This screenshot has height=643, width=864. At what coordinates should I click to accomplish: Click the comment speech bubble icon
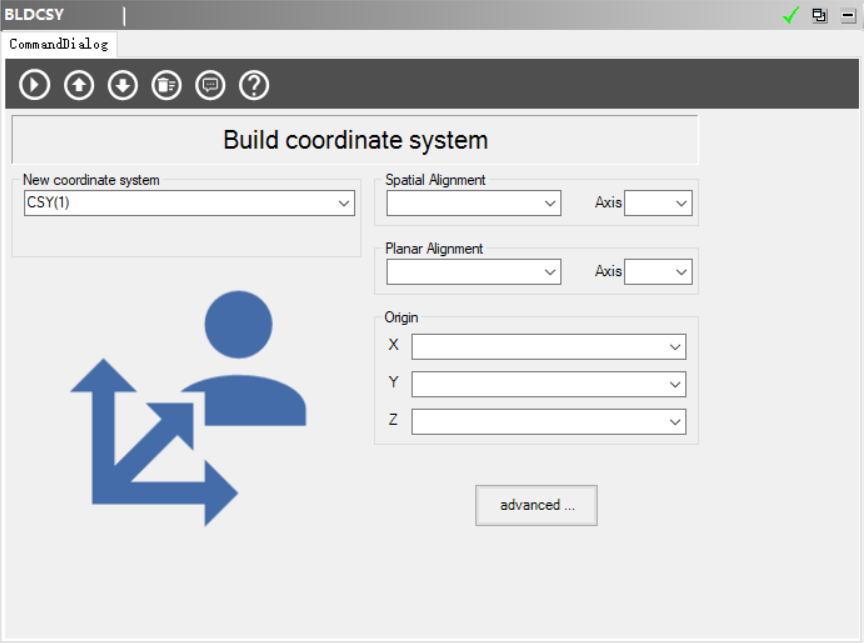210,85
